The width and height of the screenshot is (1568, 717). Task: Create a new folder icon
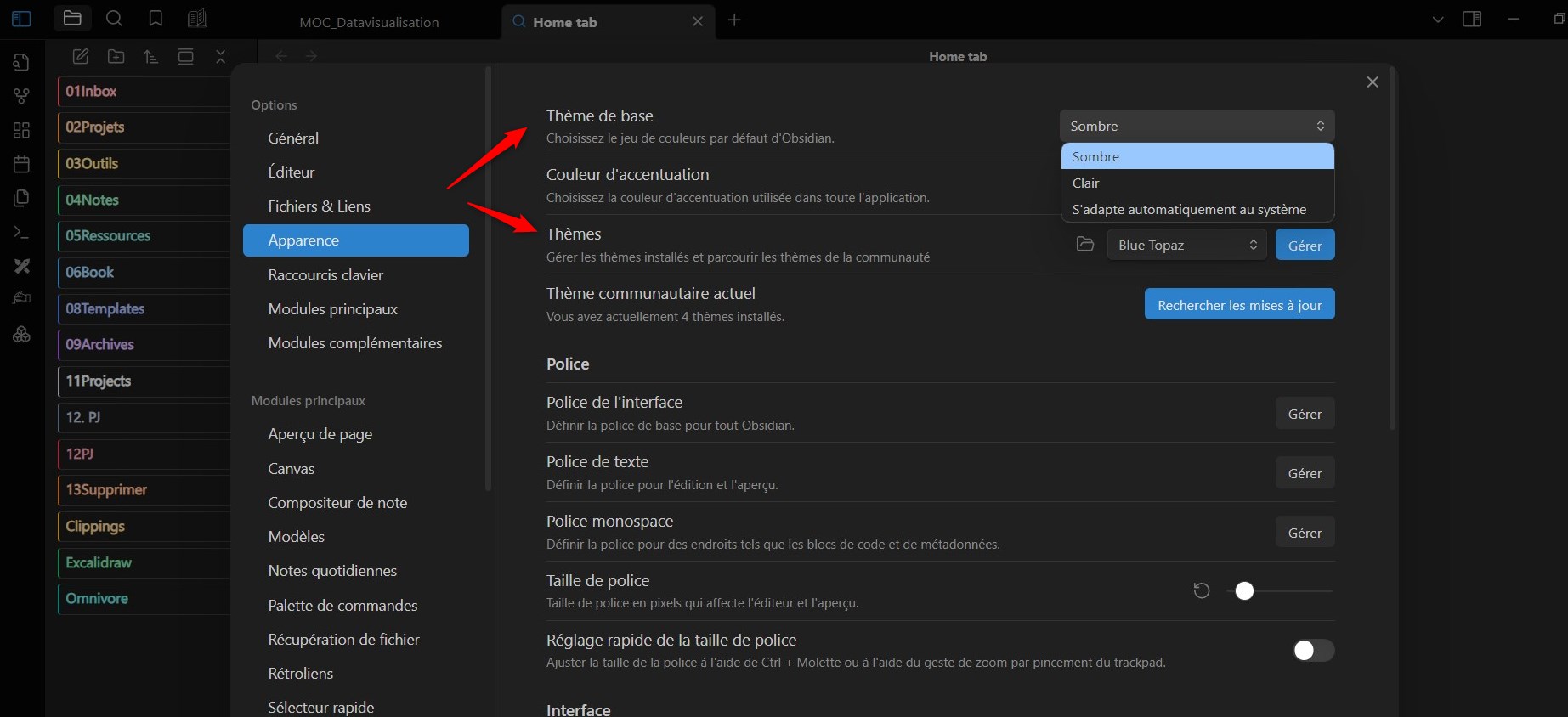coord(116,57)
